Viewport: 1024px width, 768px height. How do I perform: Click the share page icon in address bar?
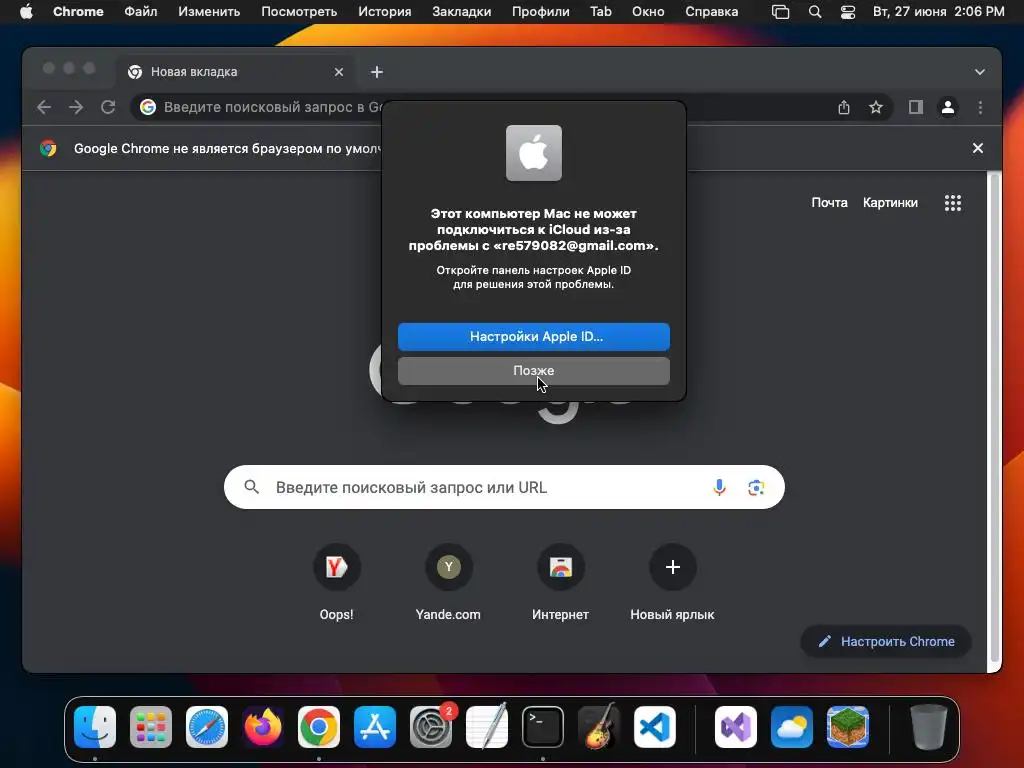[844, 107]
